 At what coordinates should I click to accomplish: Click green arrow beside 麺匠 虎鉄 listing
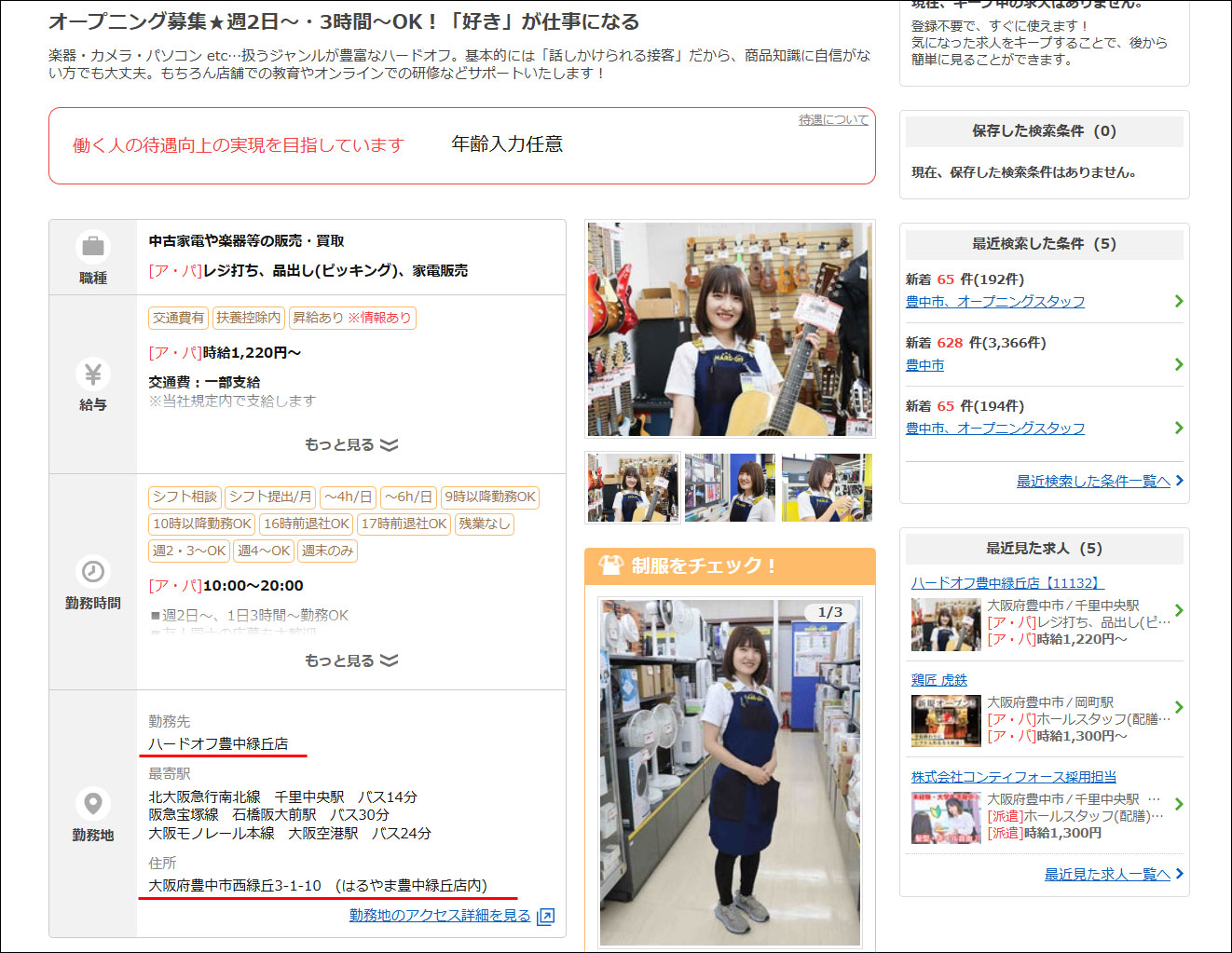coord(1179,707)
